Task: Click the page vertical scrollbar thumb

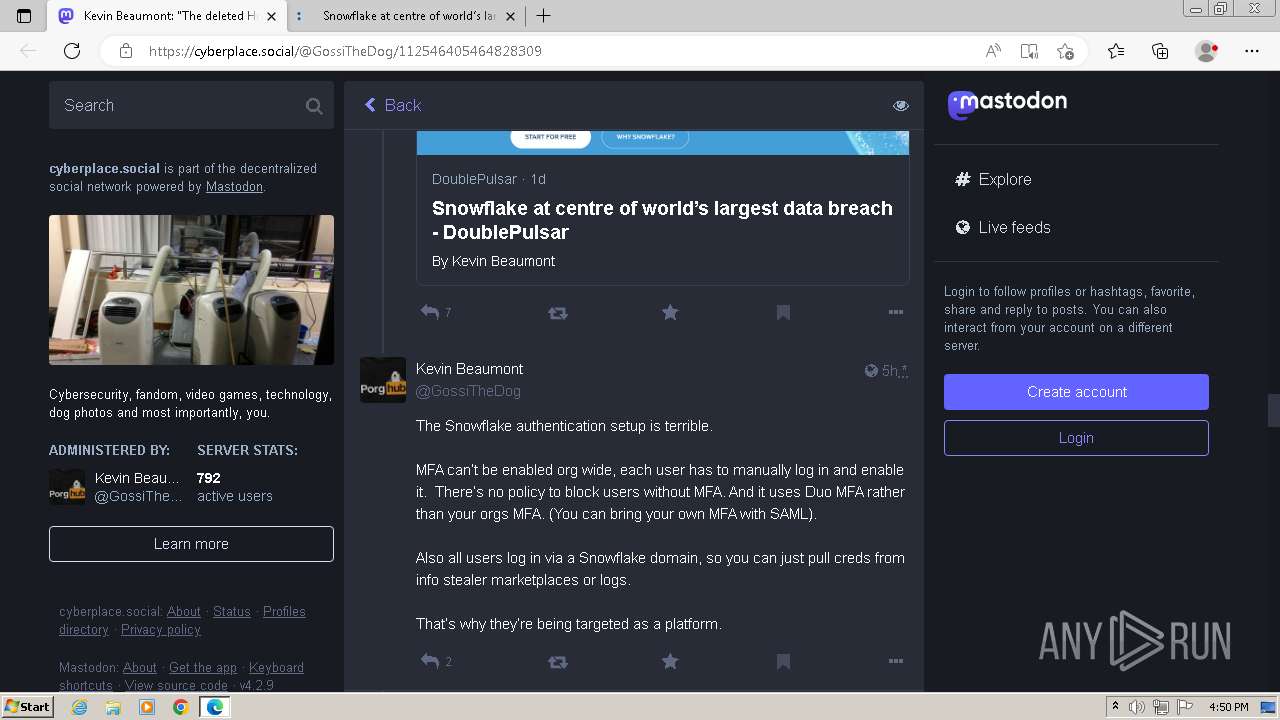Action: tap(1273, 410)
